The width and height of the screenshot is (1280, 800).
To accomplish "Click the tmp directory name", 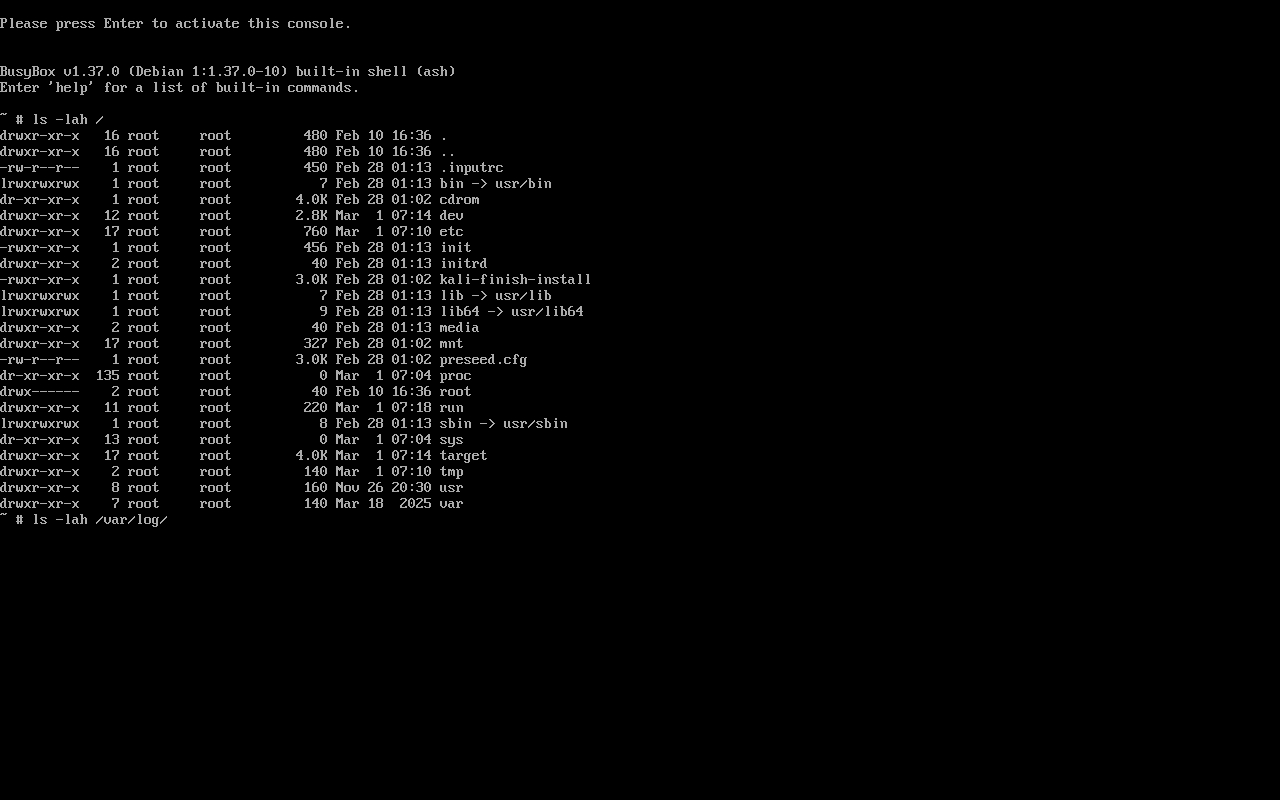I will tap(451, 472).
